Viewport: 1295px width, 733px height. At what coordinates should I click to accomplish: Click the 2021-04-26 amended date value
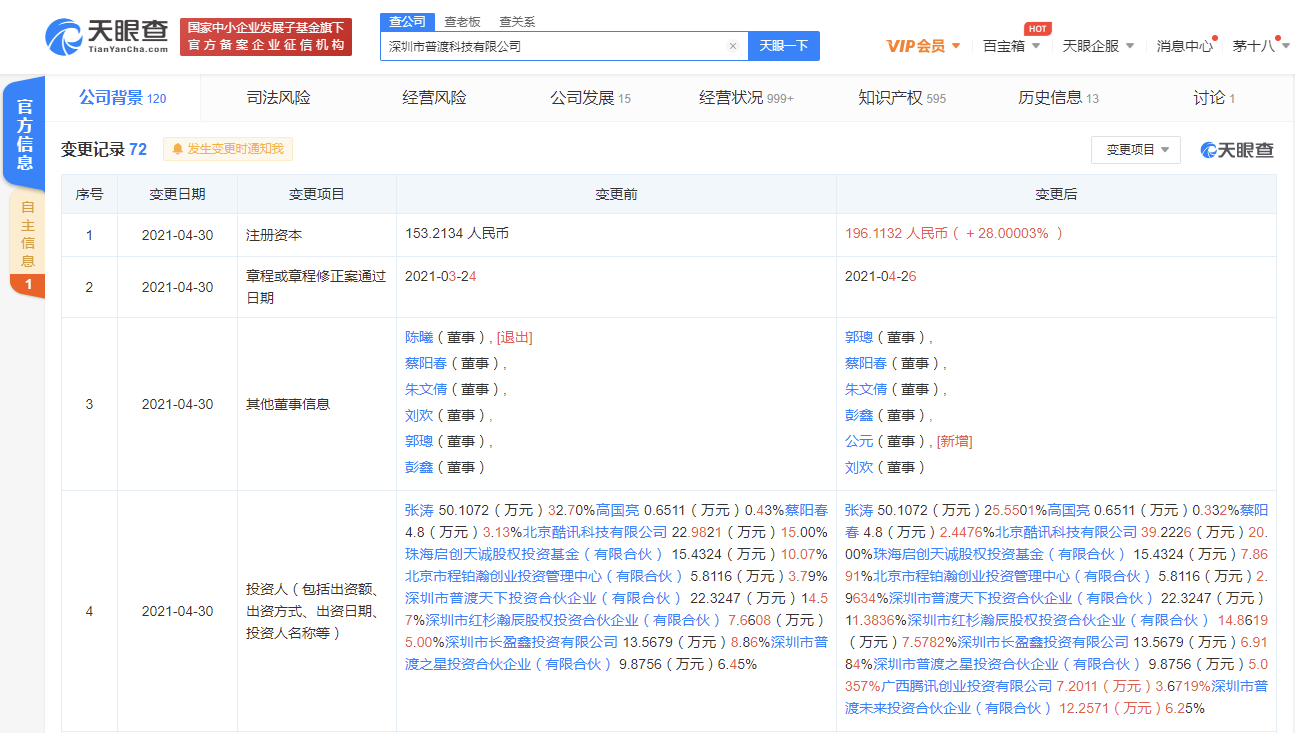879,277
